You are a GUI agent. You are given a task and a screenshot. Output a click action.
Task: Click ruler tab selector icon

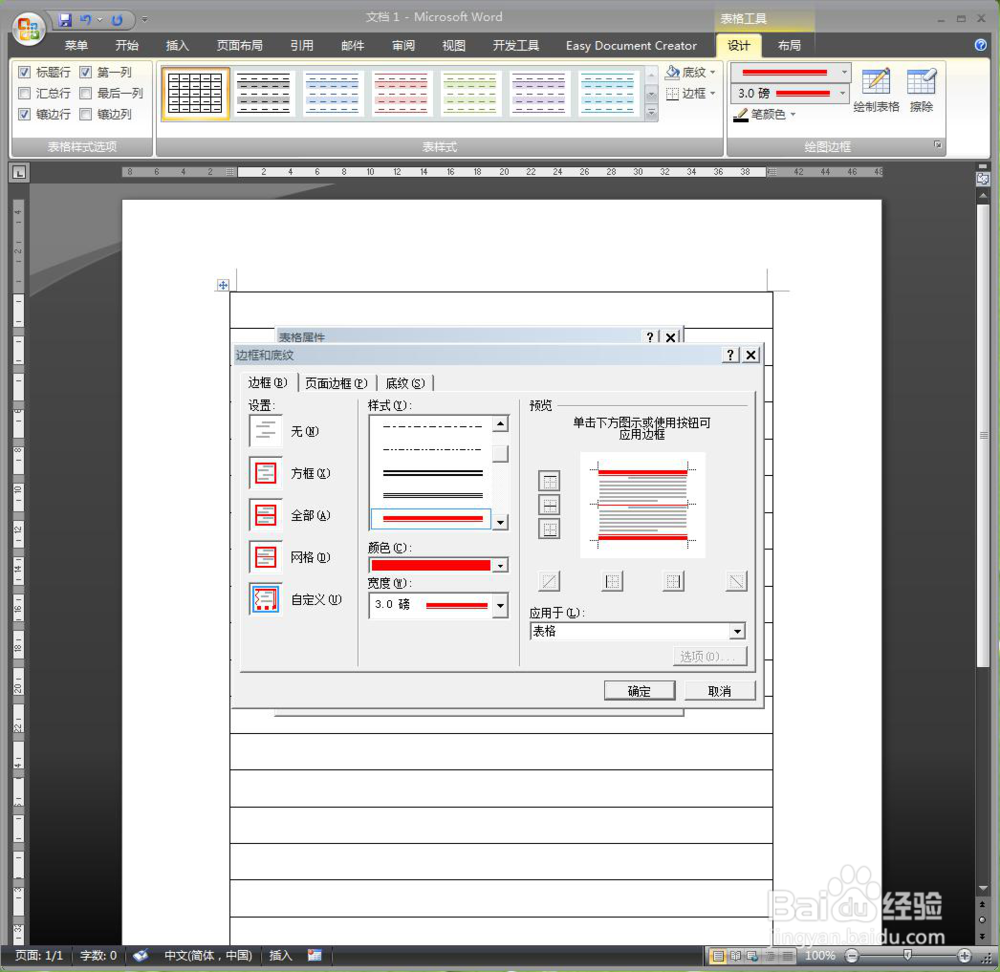click(x=19, y=172)
